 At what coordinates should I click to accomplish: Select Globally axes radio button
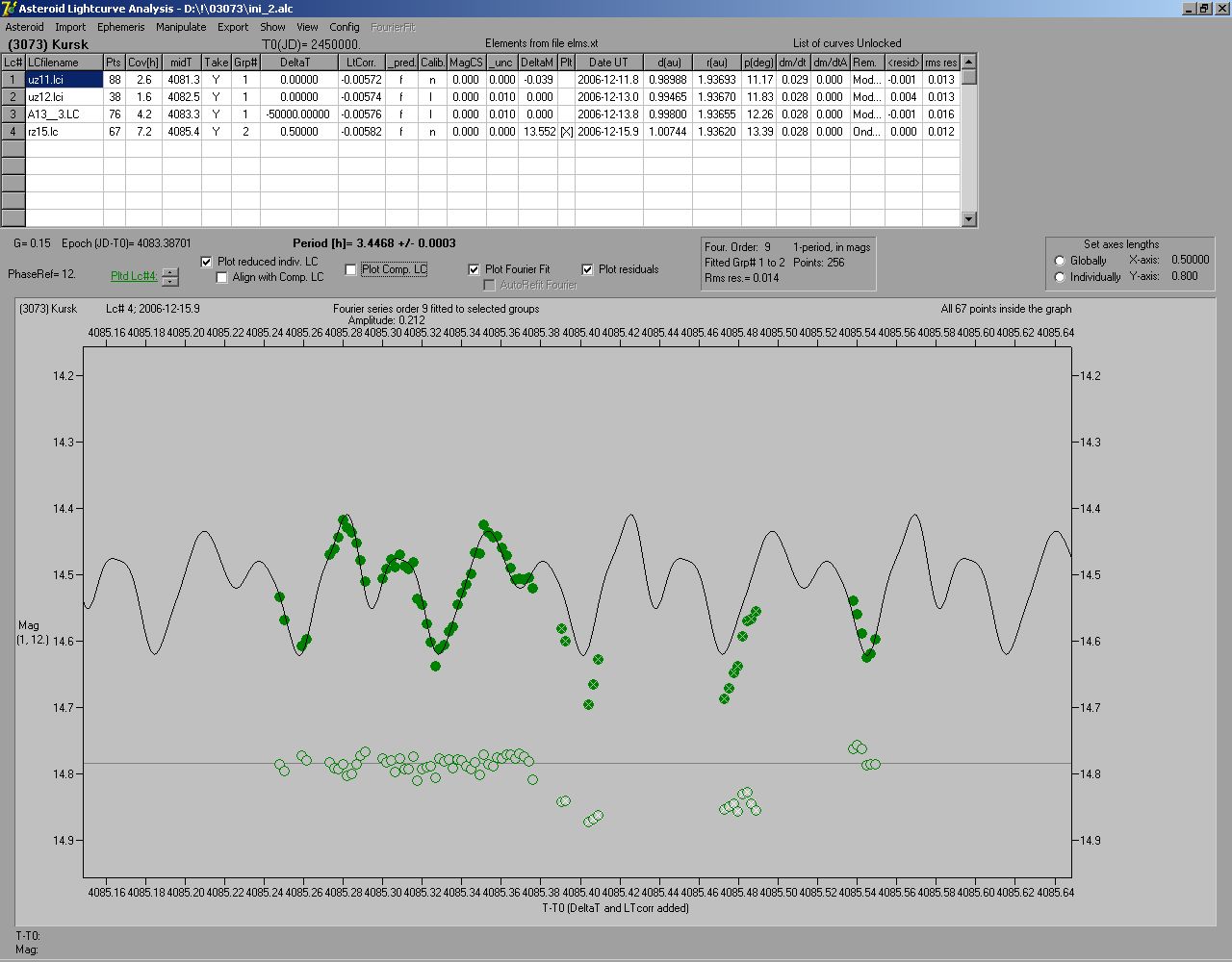pyautogui.click(x=1060, y=261)
